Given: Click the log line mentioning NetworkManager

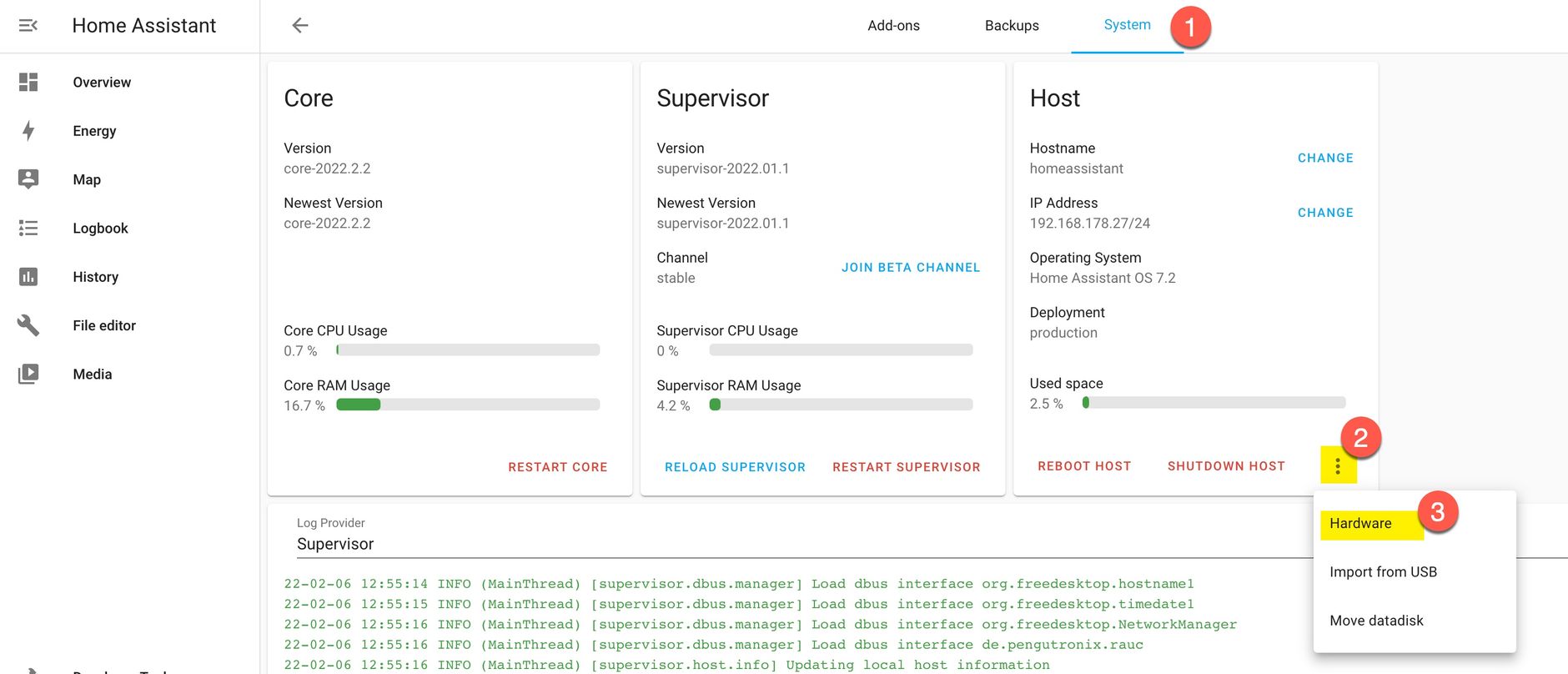Looking at the screenshot, I should click(761, 624).
